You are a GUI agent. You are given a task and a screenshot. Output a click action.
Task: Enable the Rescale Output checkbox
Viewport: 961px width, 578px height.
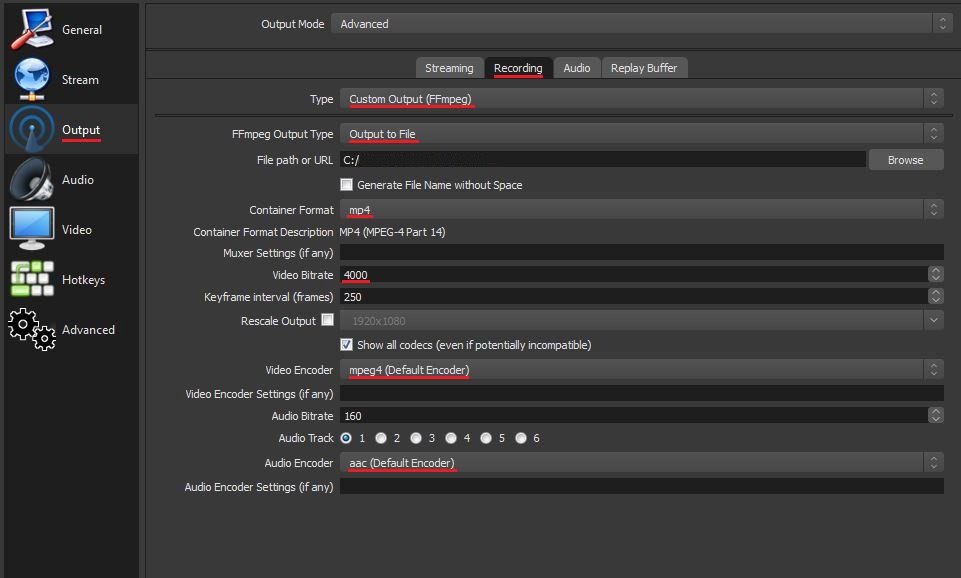pyautogui.click(x=328, y=319)
